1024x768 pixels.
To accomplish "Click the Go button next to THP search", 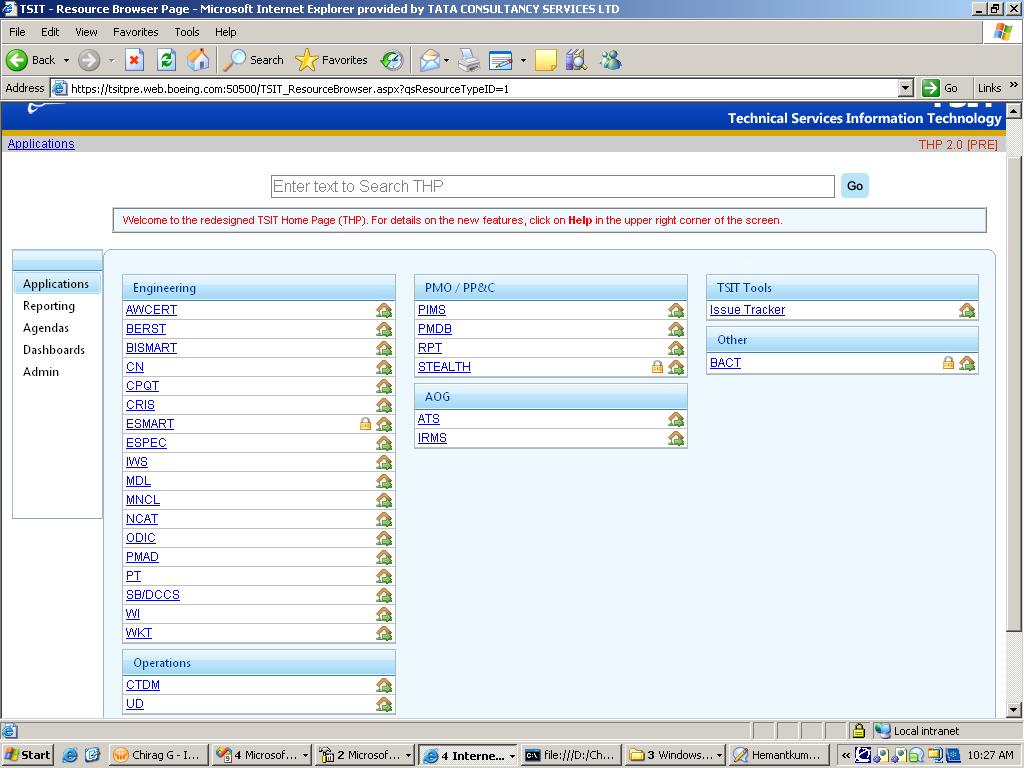I will 855,186.
